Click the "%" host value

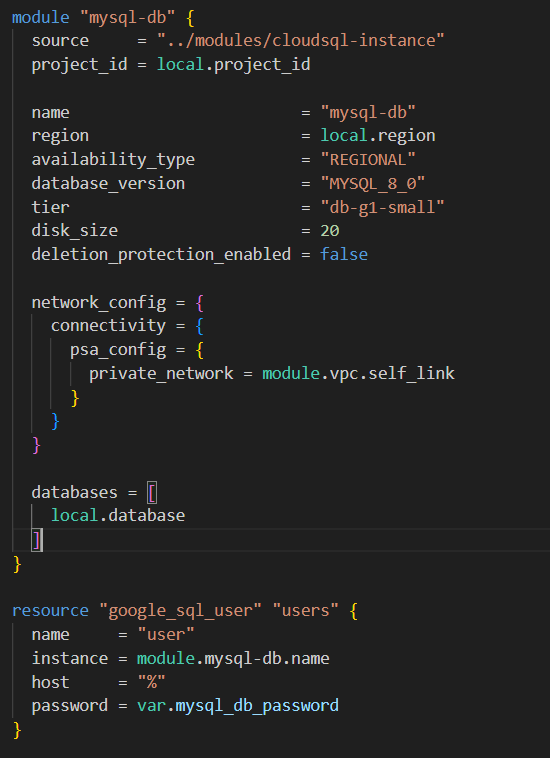pos(151,682)
